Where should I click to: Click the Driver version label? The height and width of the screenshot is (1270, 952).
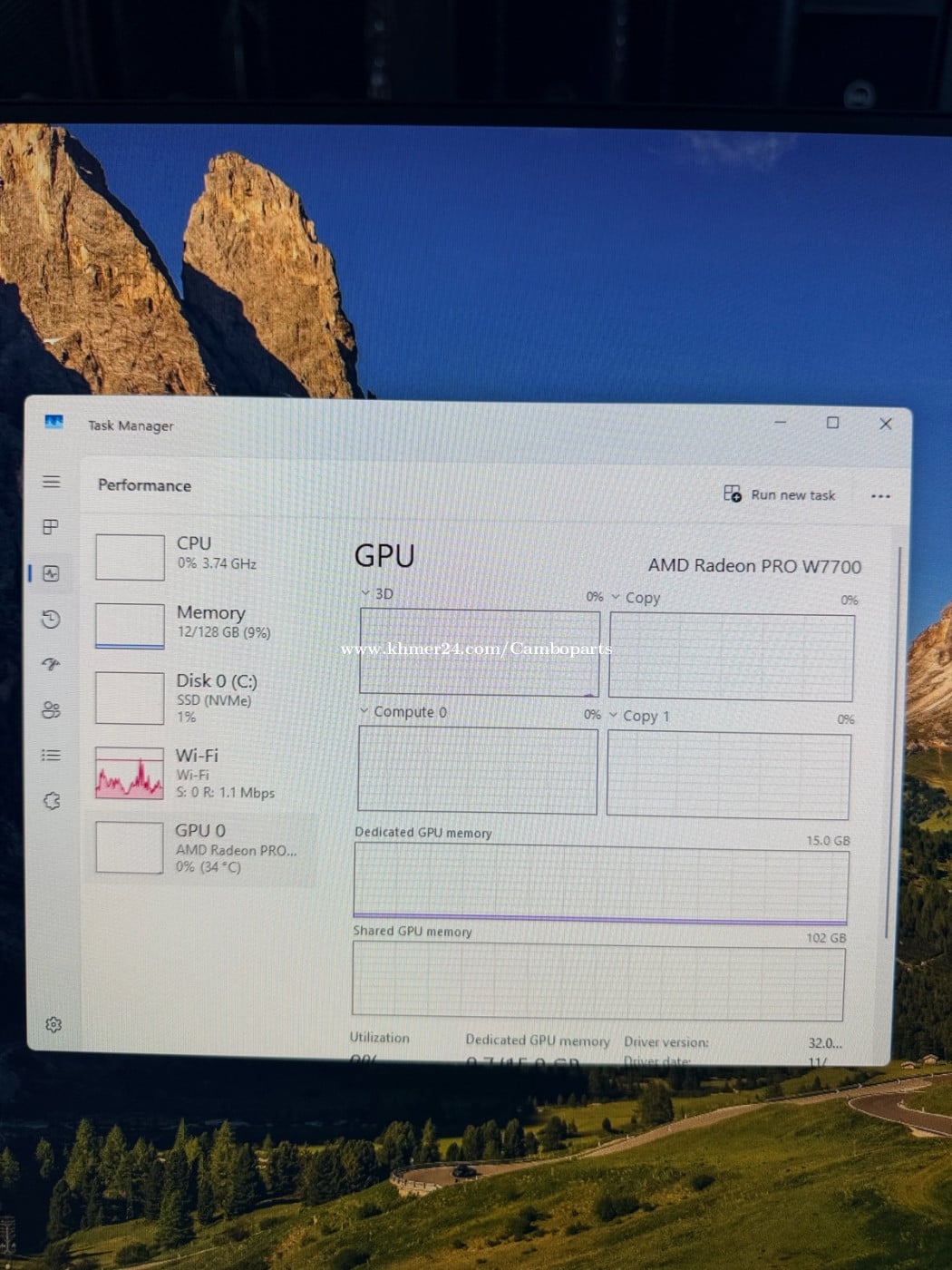pos(666,1042)
